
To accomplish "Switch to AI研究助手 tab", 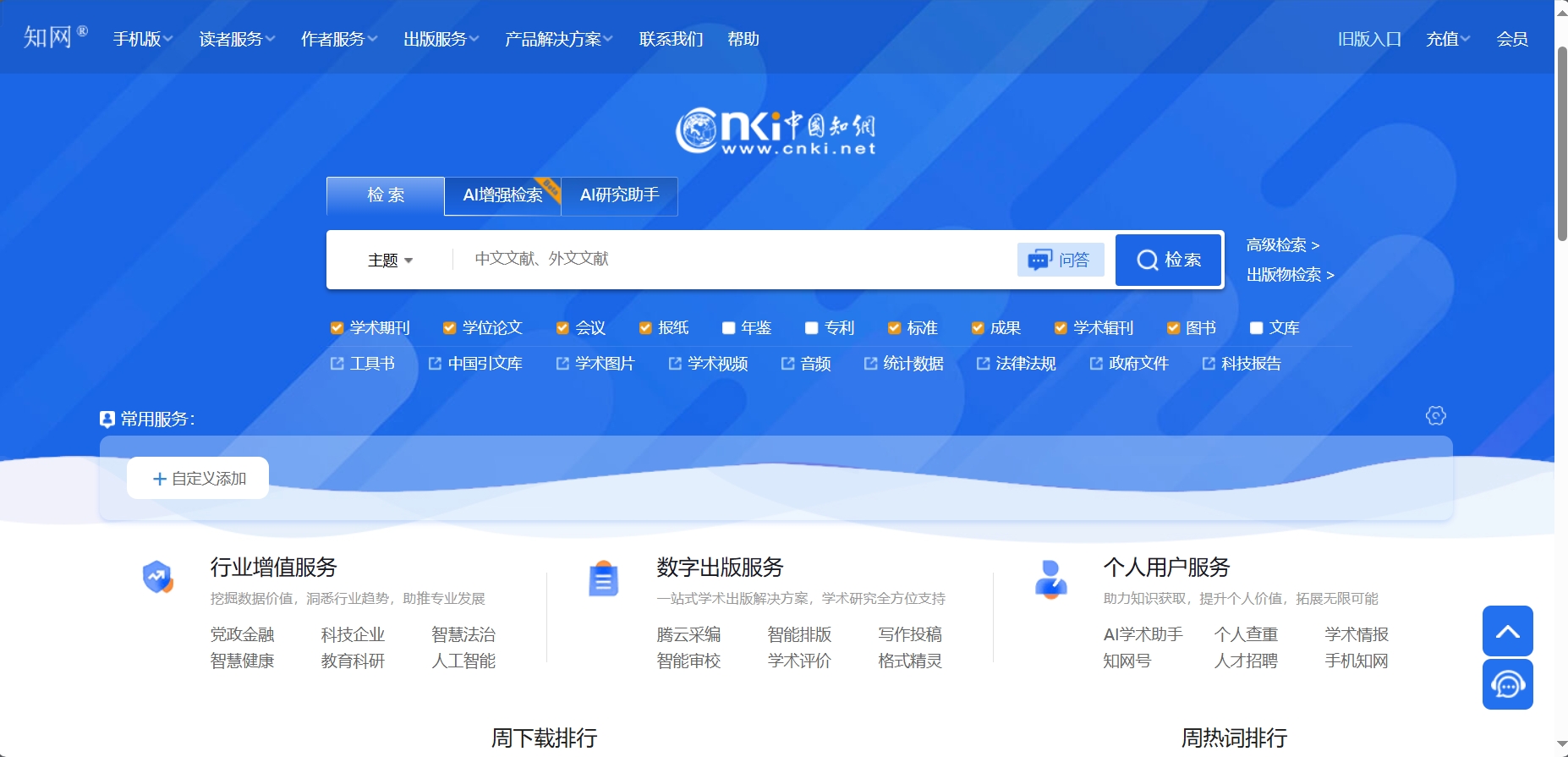I will 620,195.
